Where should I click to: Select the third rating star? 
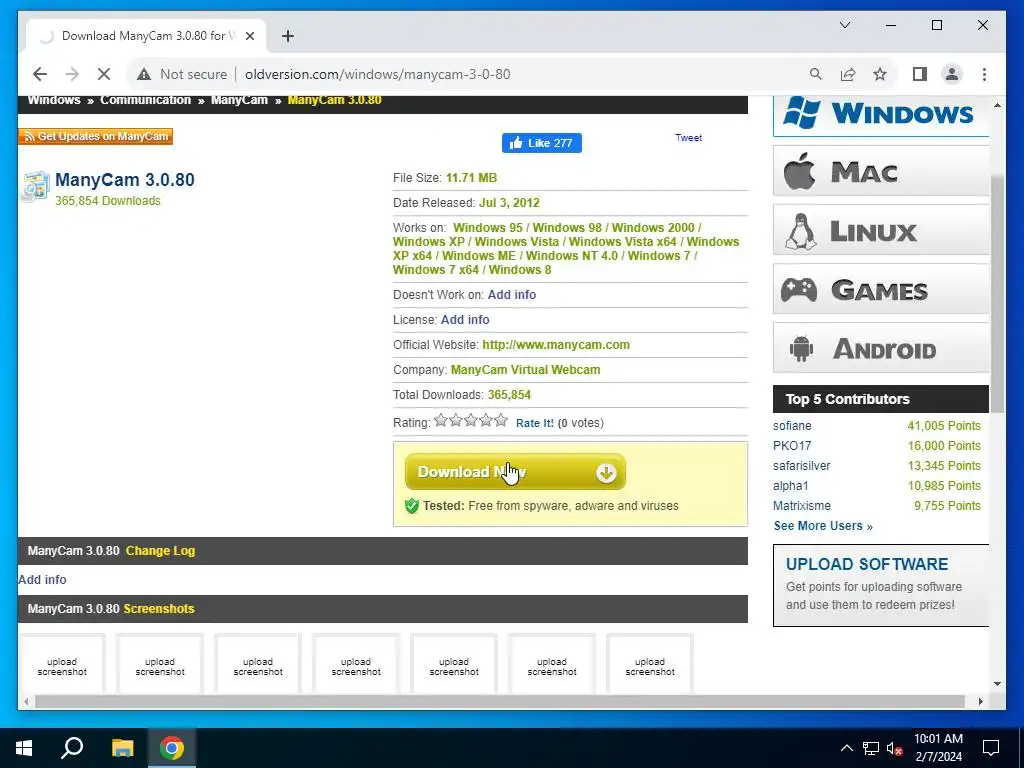[x=471, y=420]
